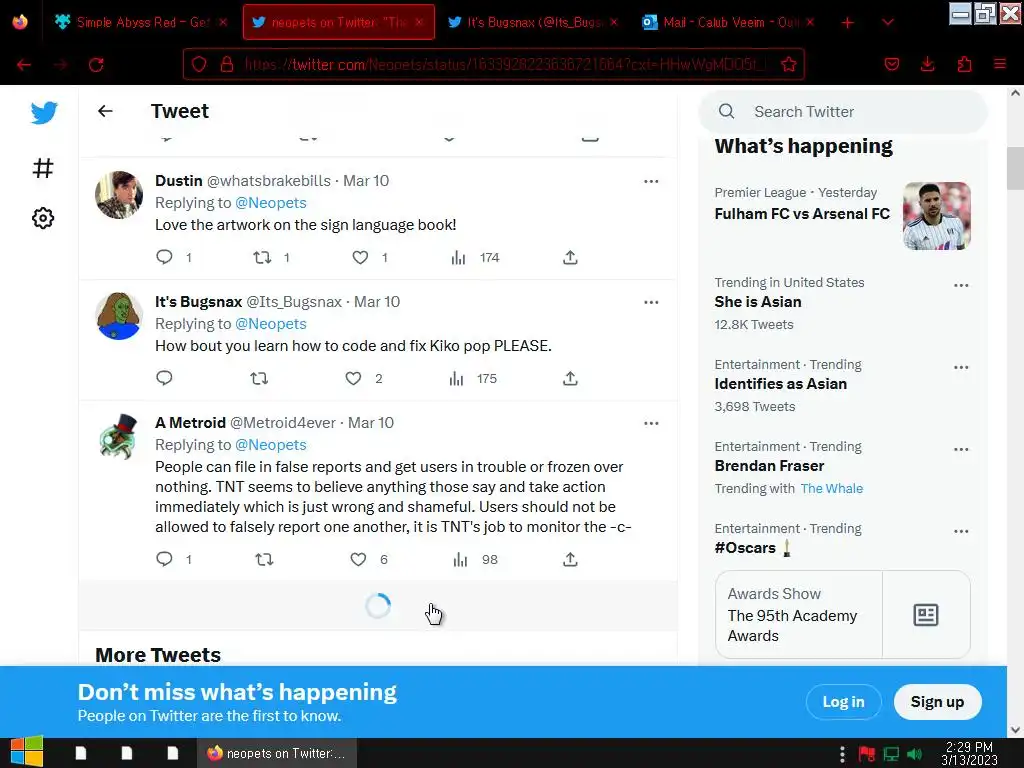Open Firefox extensions puzzle icon
This screenshot has height=768, width=1024.
(x=964, y=64)
